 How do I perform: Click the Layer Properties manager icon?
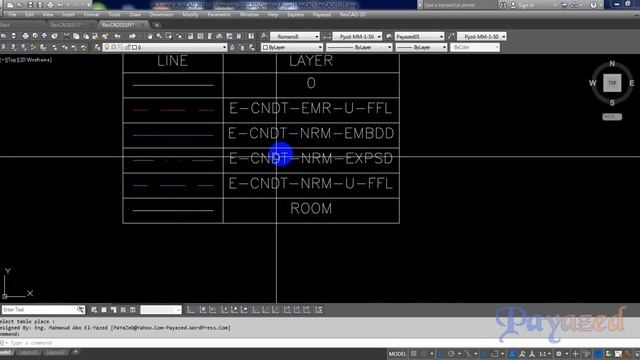point(97,47)
